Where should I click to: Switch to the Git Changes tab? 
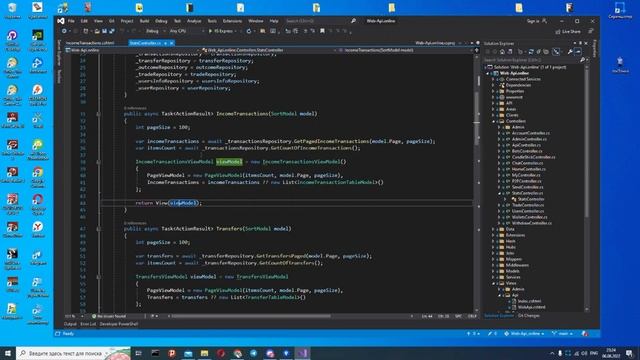(529, 316)
